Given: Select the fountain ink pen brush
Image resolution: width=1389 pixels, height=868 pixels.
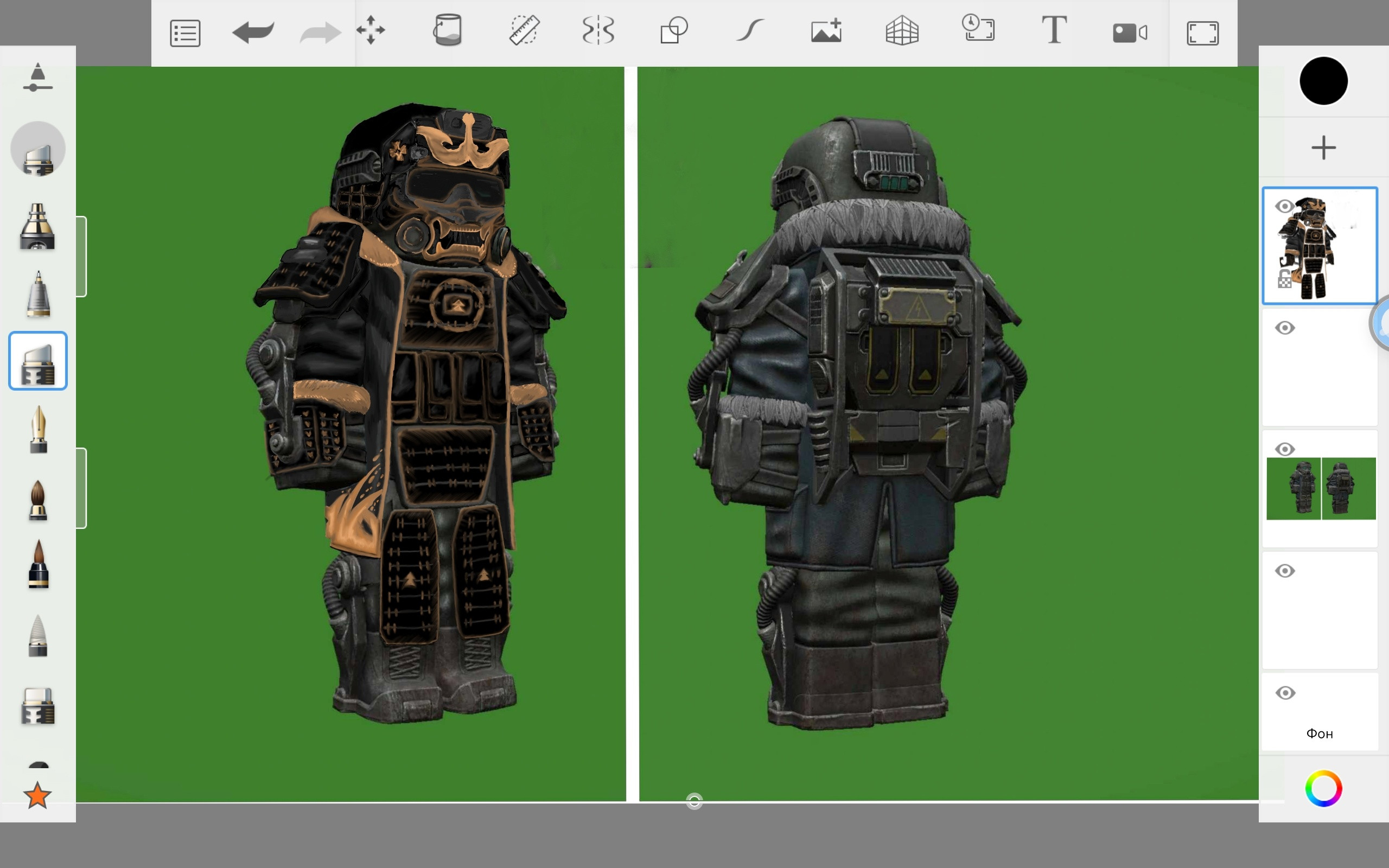Looking at the screenshot, I should coord(39,430).
